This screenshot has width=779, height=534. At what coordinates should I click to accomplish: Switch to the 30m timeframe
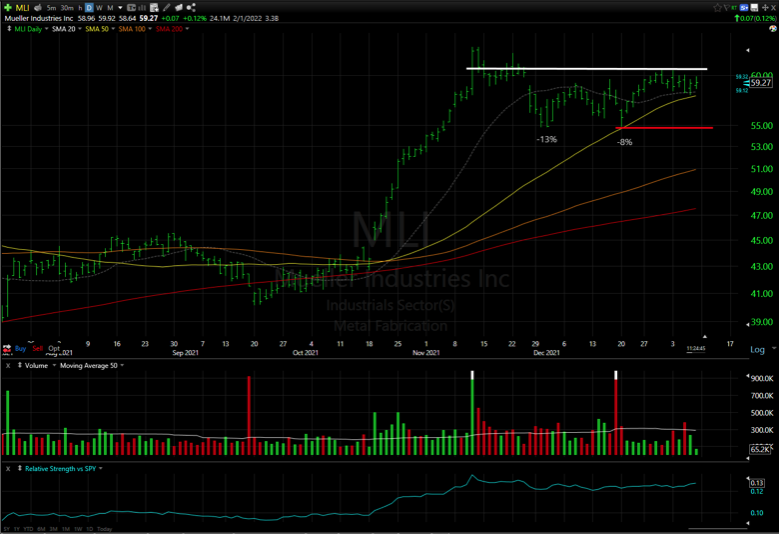[x=67, y=8]
